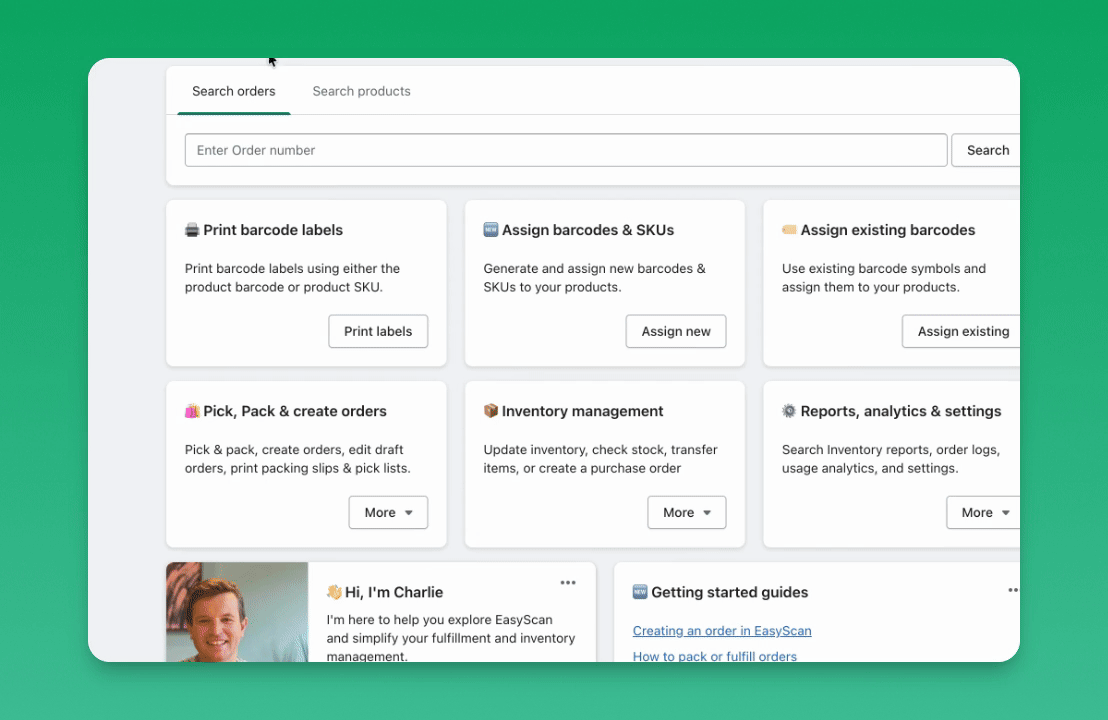The height and width of the screenshot is (720, 1108).
Task: Click the Assign new button
Action: [676, 331]
